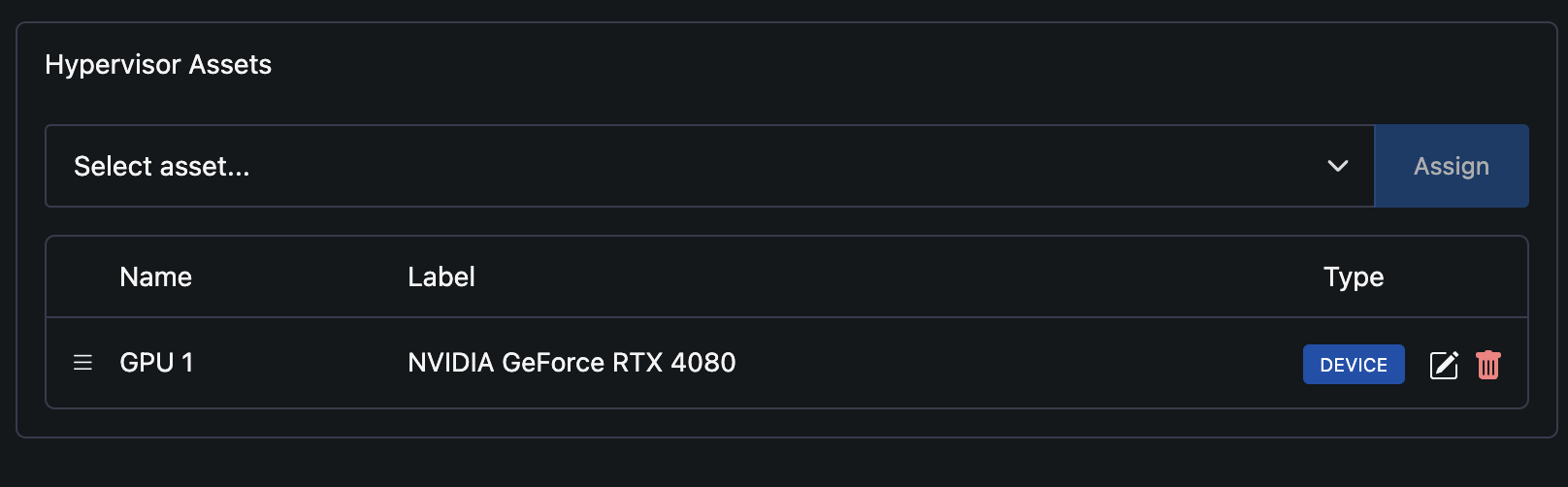Image resolution: width=1568 pixels, height=487 pixels.
Task: Click the Assign button
Action: (x=1452, y=166)
